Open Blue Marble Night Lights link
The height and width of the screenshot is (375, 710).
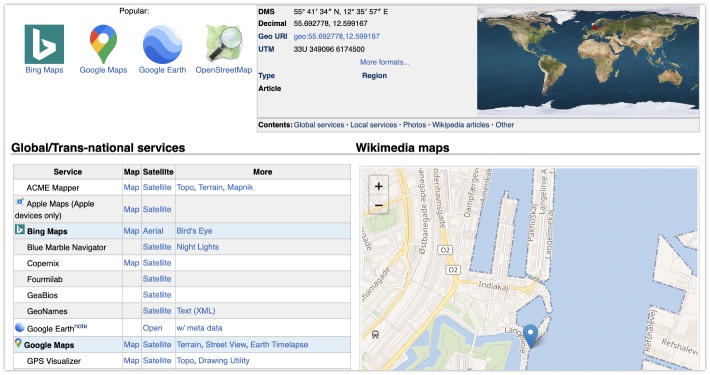point(197,247)
